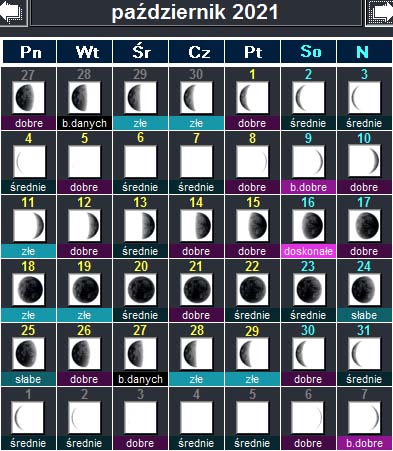Click b.dobre label under October 9
Screen dimensions: 393x451
click(308, 187)
